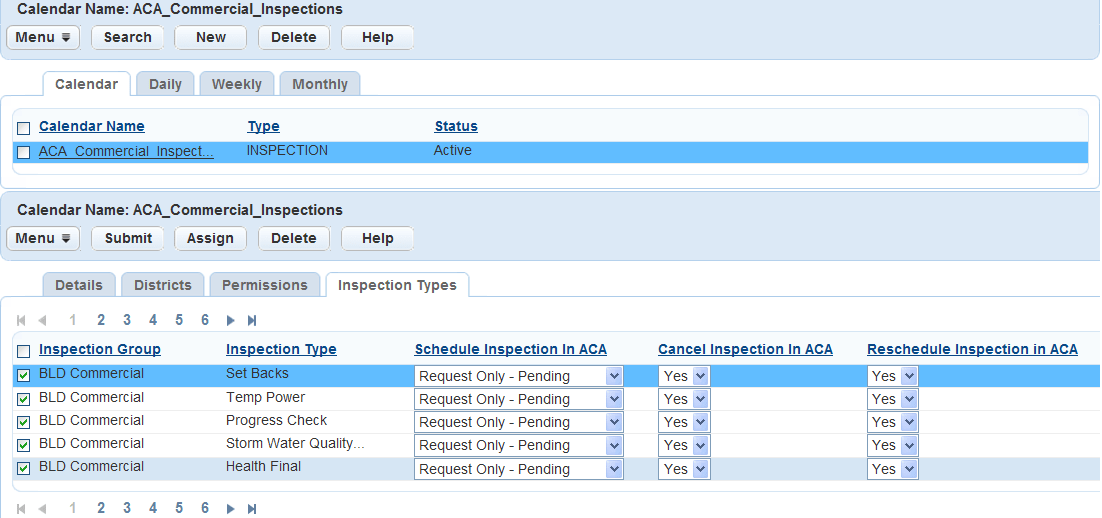Open page 6 in bottom pagination
Image resolution: width=1102 pixels, height=518 pixels.
pos(205,508)
